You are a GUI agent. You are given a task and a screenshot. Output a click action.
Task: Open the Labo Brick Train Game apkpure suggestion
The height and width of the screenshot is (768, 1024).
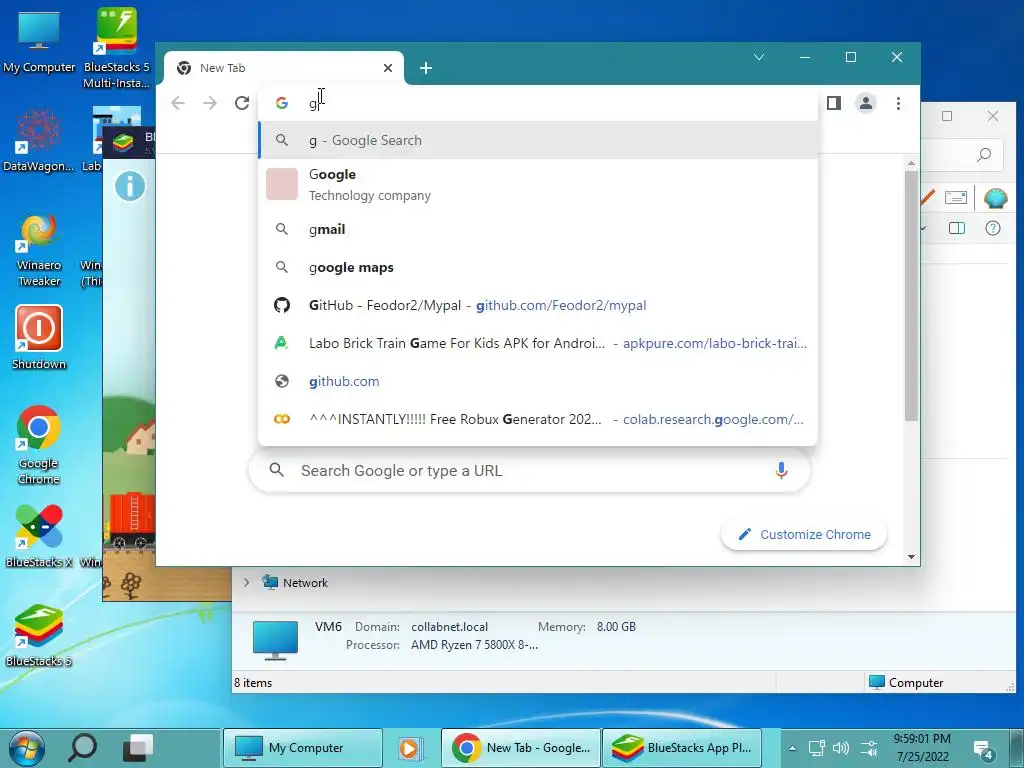coord(539,343)
